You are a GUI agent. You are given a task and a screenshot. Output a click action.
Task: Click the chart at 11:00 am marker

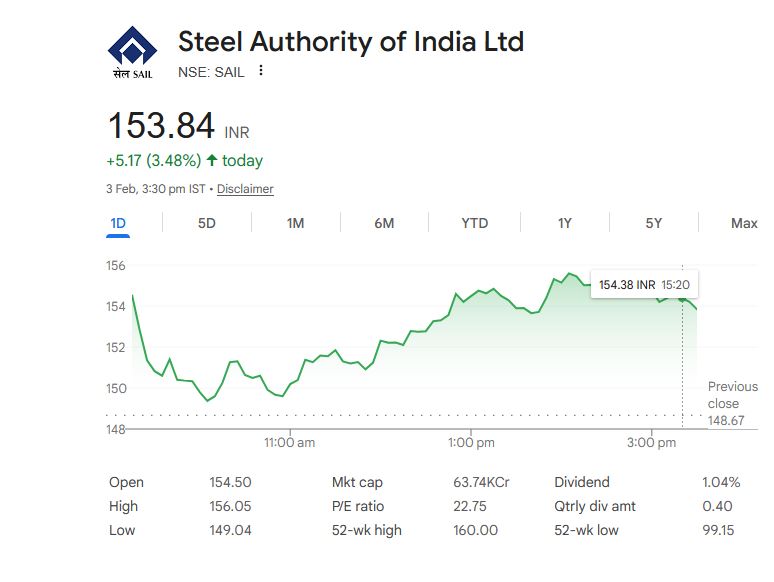[290, 441]
